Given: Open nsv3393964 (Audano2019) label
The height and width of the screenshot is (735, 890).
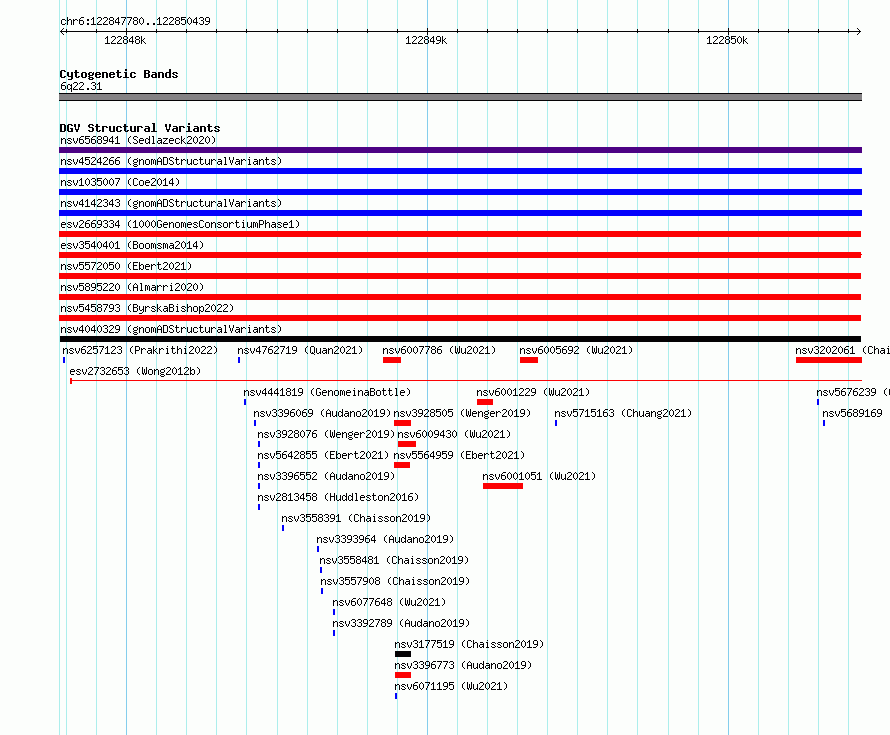Looking at the screenshot, I should (385, 539).
